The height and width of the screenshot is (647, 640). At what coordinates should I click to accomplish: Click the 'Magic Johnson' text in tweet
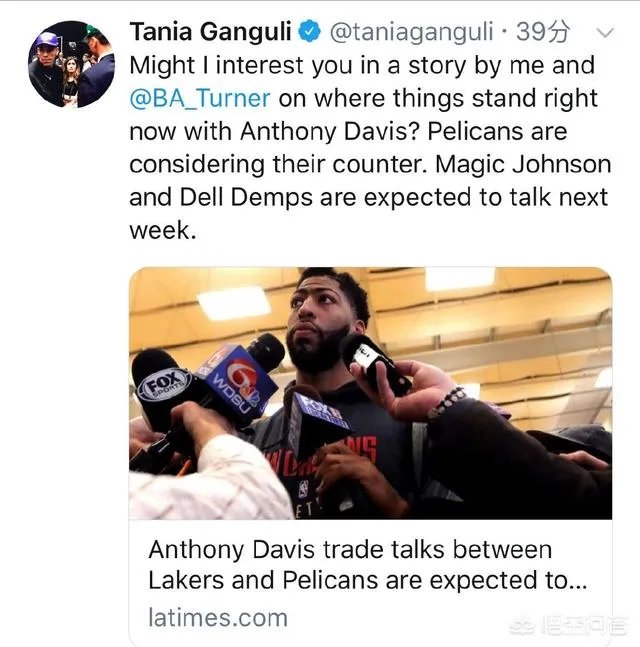523,164
